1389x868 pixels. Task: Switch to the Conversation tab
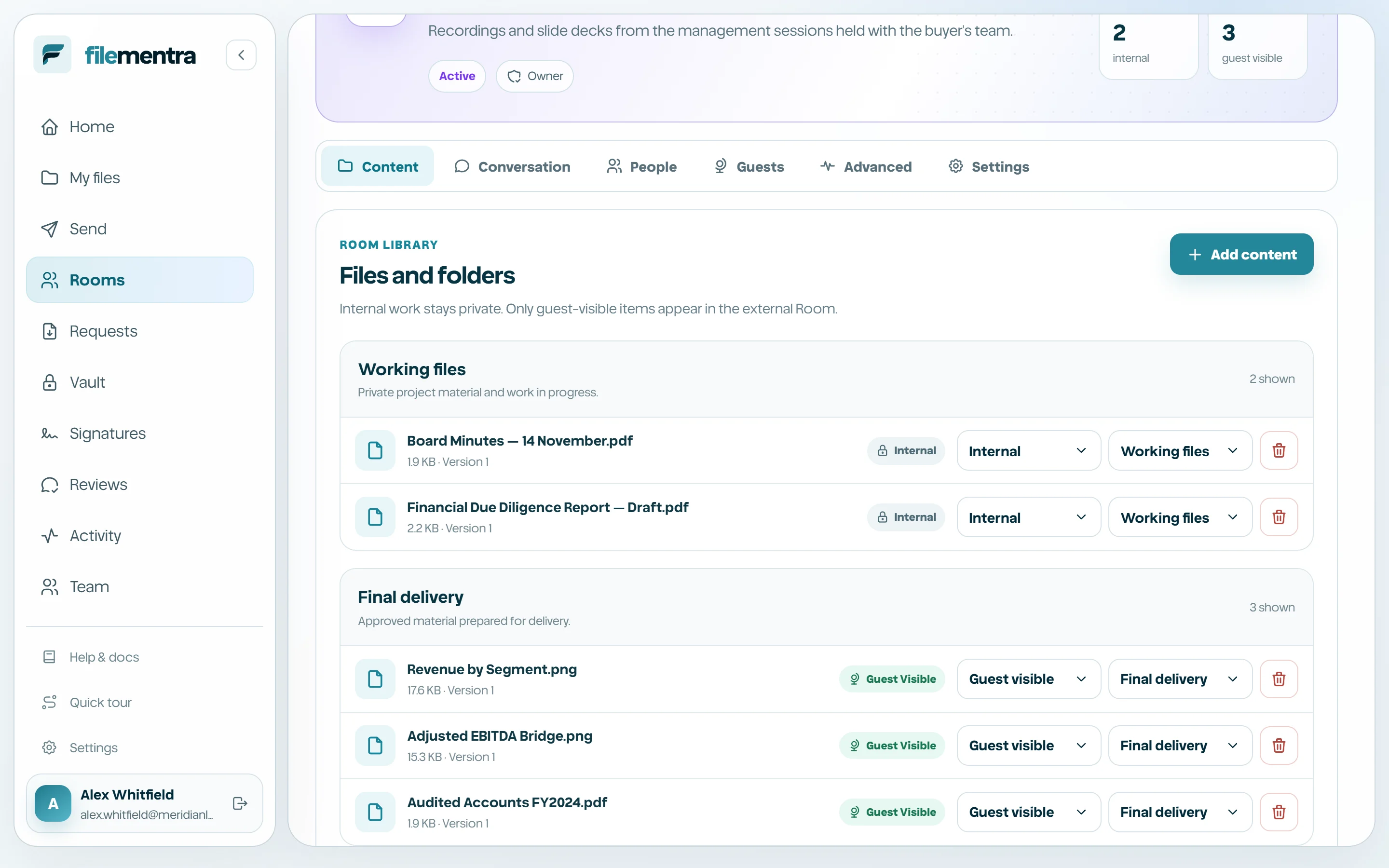pos(512,166)
